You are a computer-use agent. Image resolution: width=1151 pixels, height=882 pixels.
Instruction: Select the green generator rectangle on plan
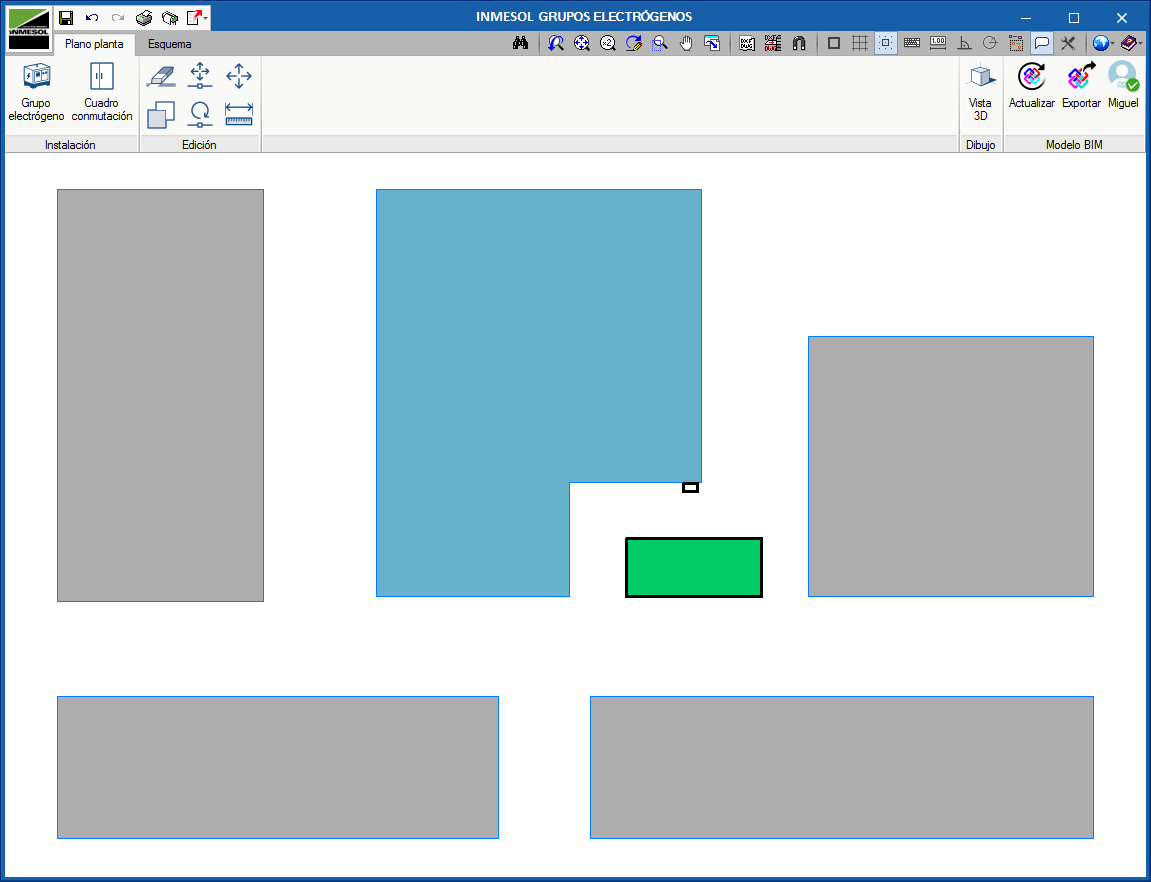694,567
